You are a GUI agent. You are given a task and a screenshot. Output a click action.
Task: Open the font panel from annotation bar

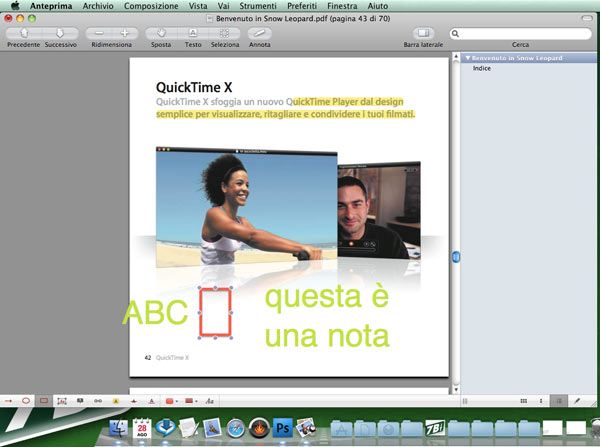pyautogui.click(x=210, y=400)
